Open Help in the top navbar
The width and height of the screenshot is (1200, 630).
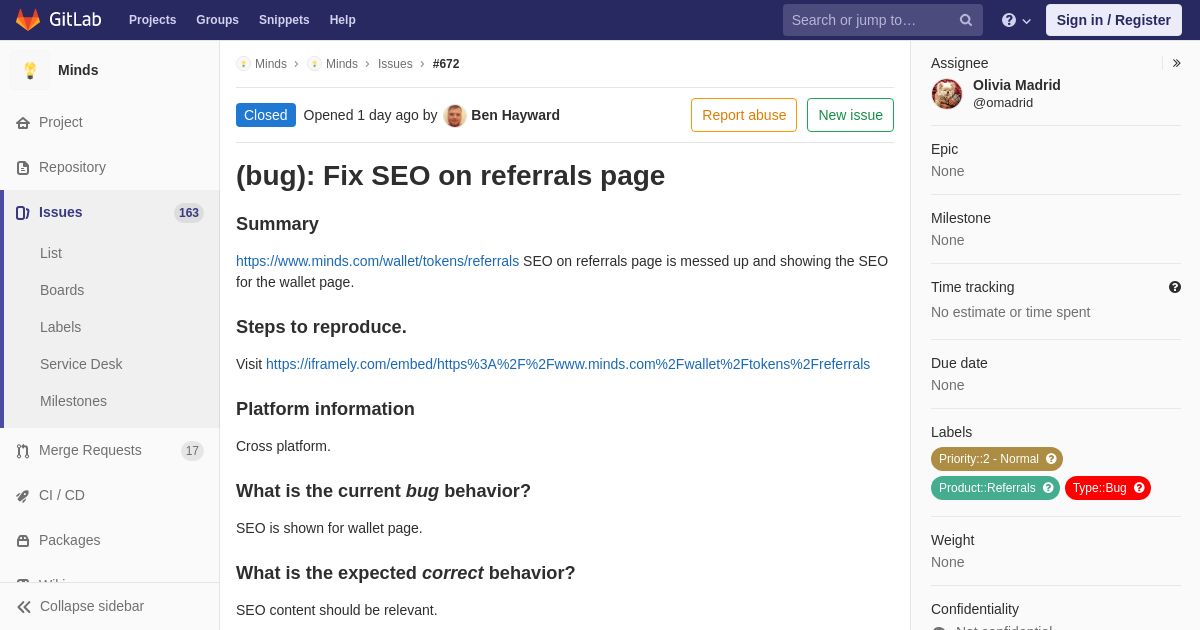pyautogui.click(x=343, y=20)
